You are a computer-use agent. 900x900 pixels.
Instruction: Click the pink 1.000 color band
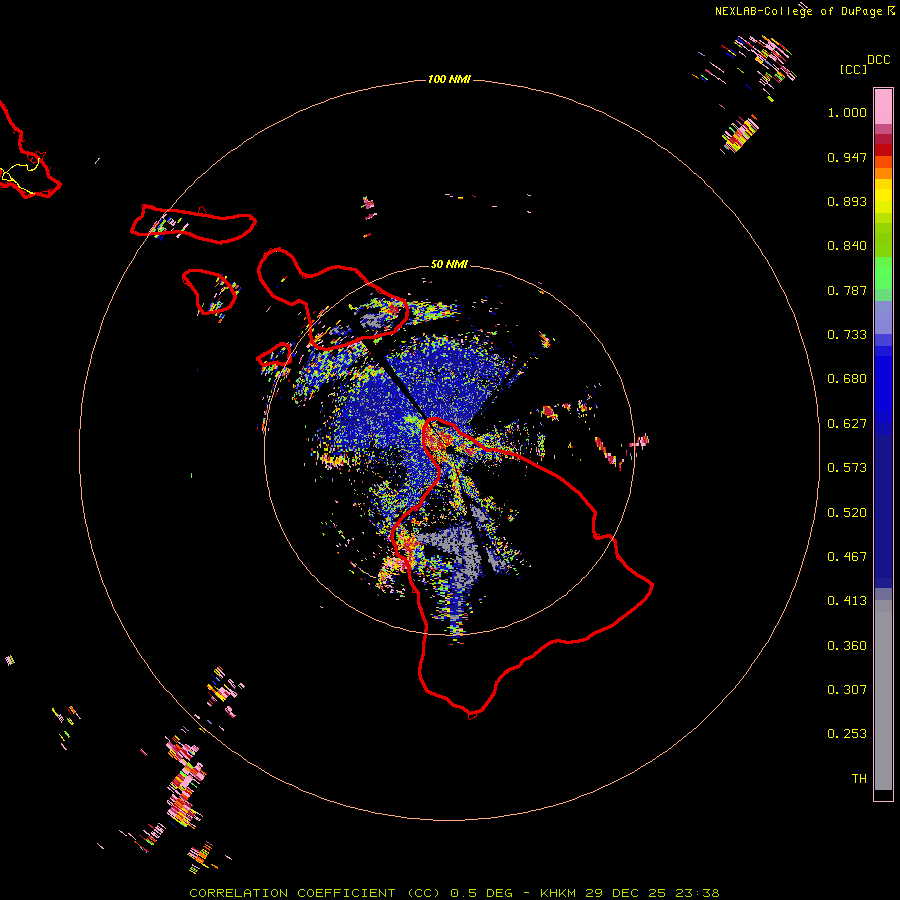point(883,107)
